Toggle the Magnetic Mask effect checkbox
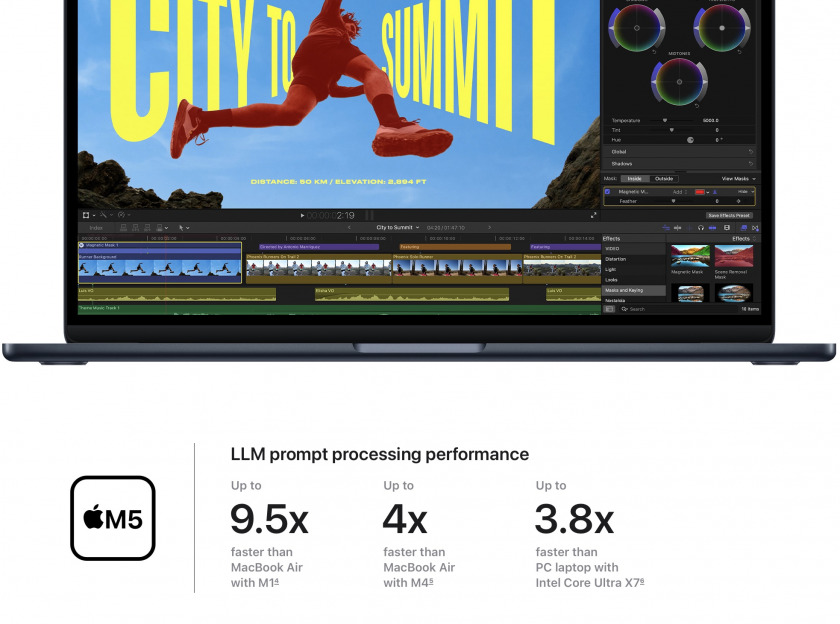The width and height of the screenshot is (840, 624). pos(607,191)
